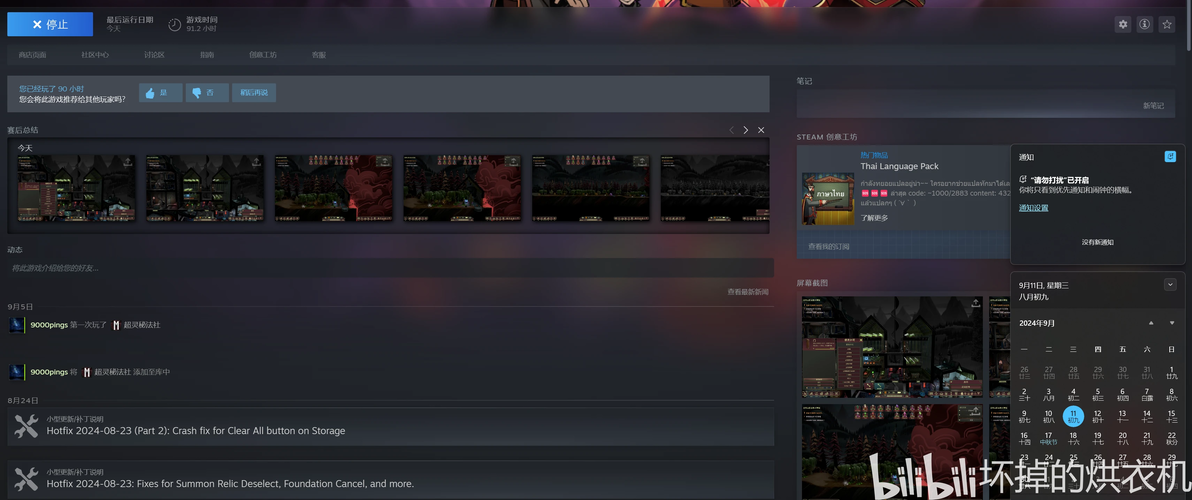This screenshot has width=1192, height=500.
Task: Click upload icon on red dragon screenshot
Action: pos(975,411)
